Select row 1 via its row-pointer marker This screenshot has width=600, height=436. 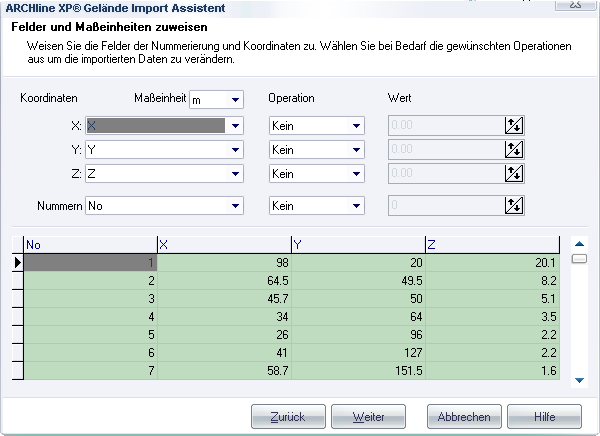(18, 263)
